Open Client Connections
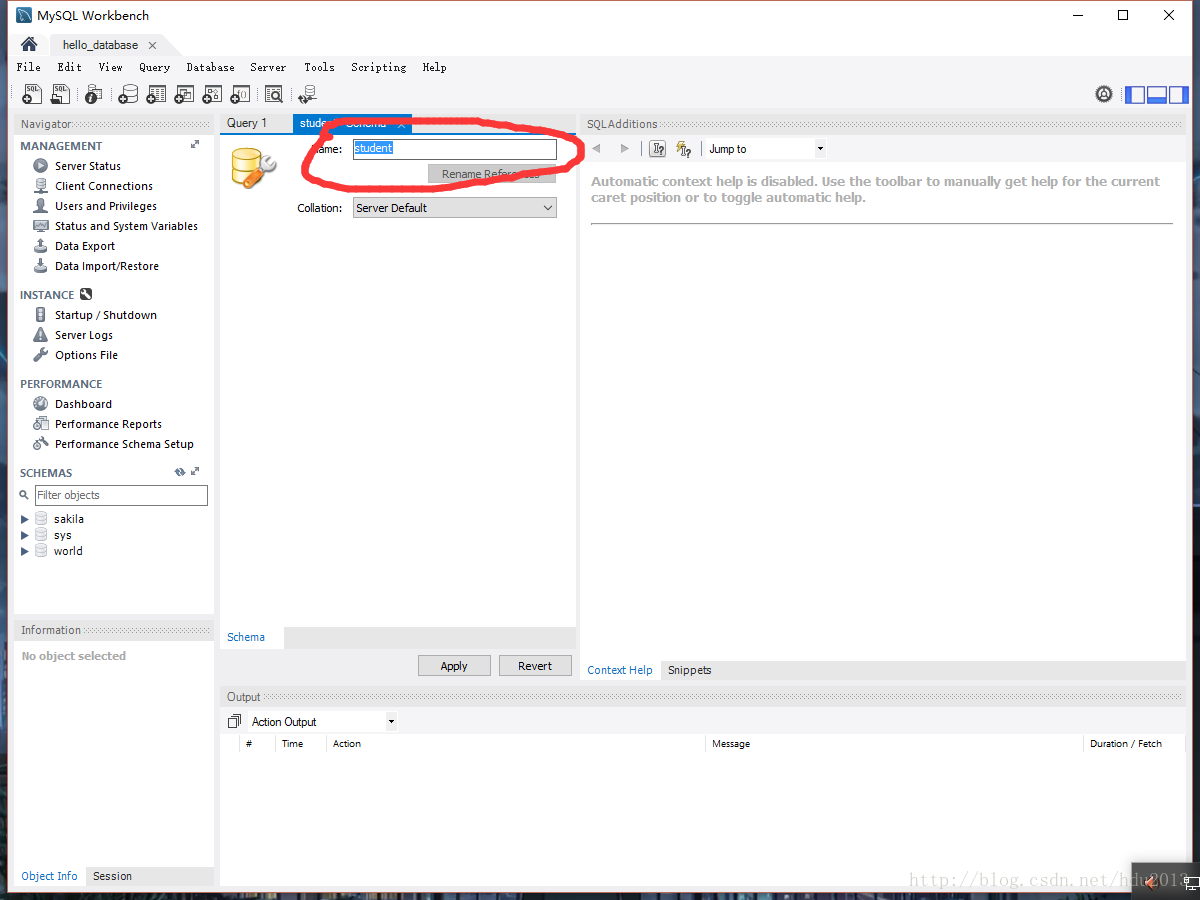The width and height of the screenshot is (1200, 900). pyautogui.click(x=104, y=186)
